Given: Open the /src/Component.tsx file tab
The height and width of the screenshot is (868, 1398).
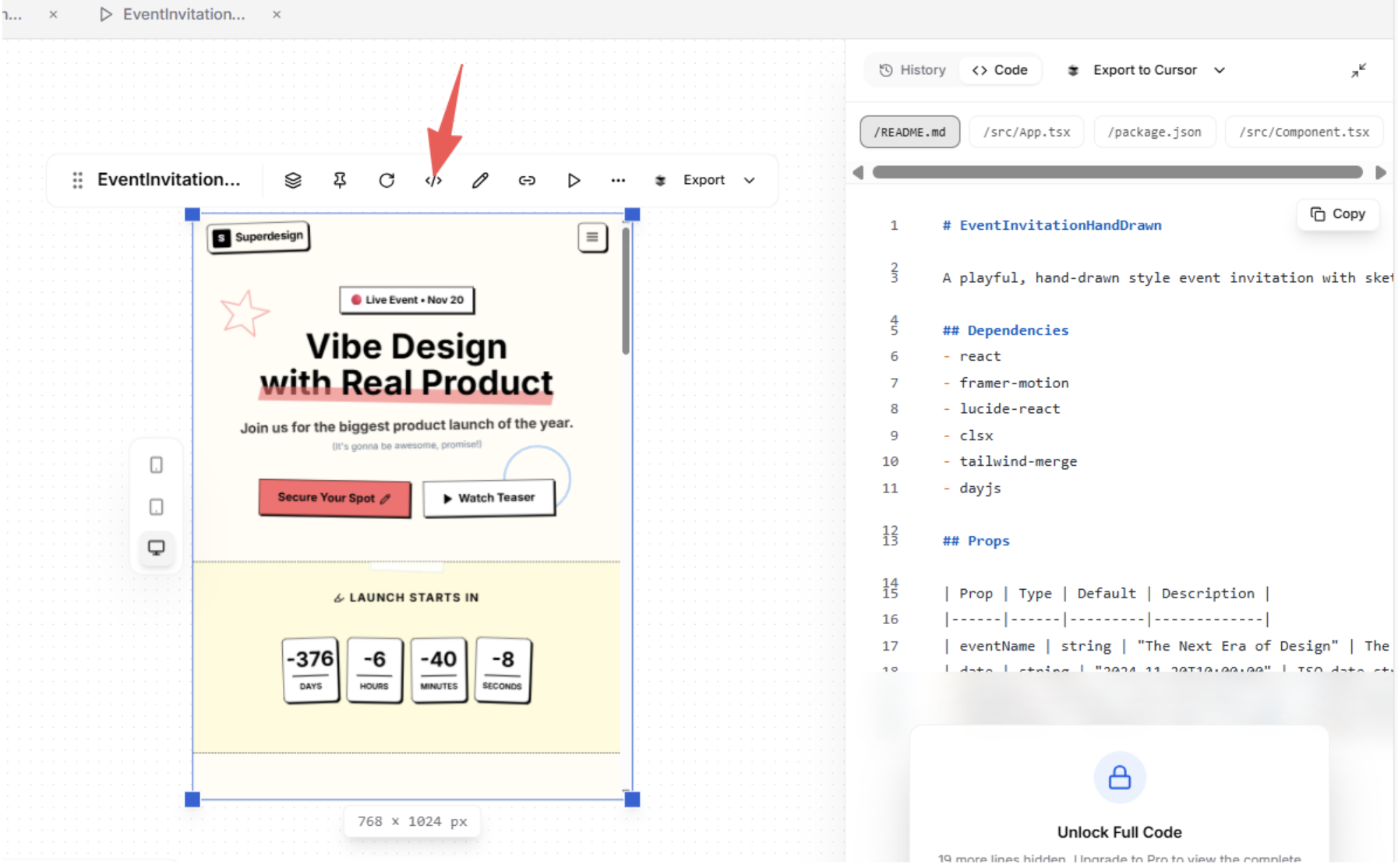Looking at the screenshot, I should point(1304,132).
